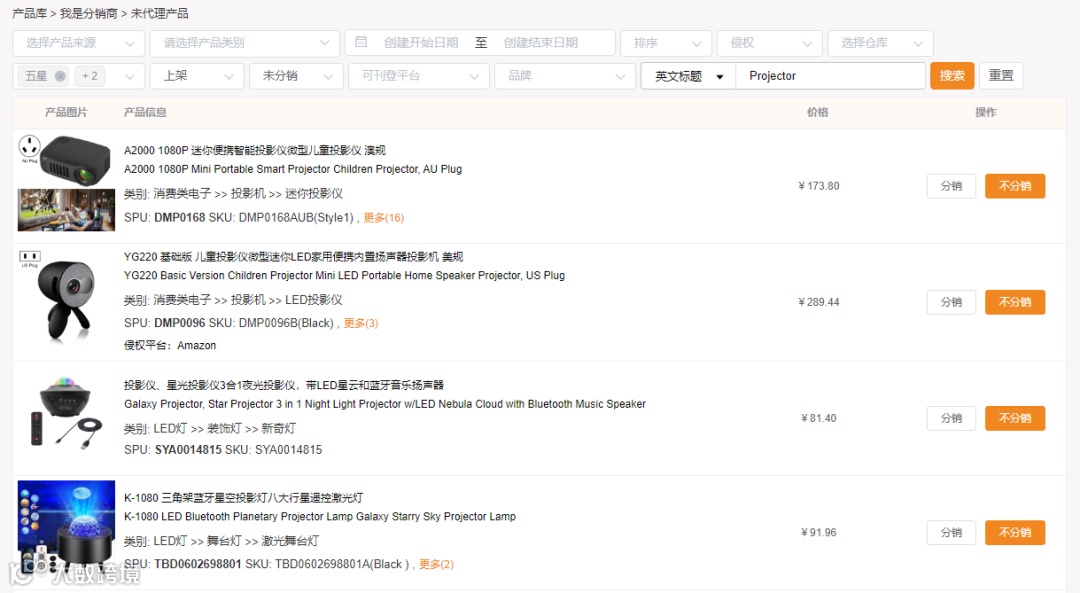Click category path LED灯 >> 装饰灯 >> 新奇灯

224,428
